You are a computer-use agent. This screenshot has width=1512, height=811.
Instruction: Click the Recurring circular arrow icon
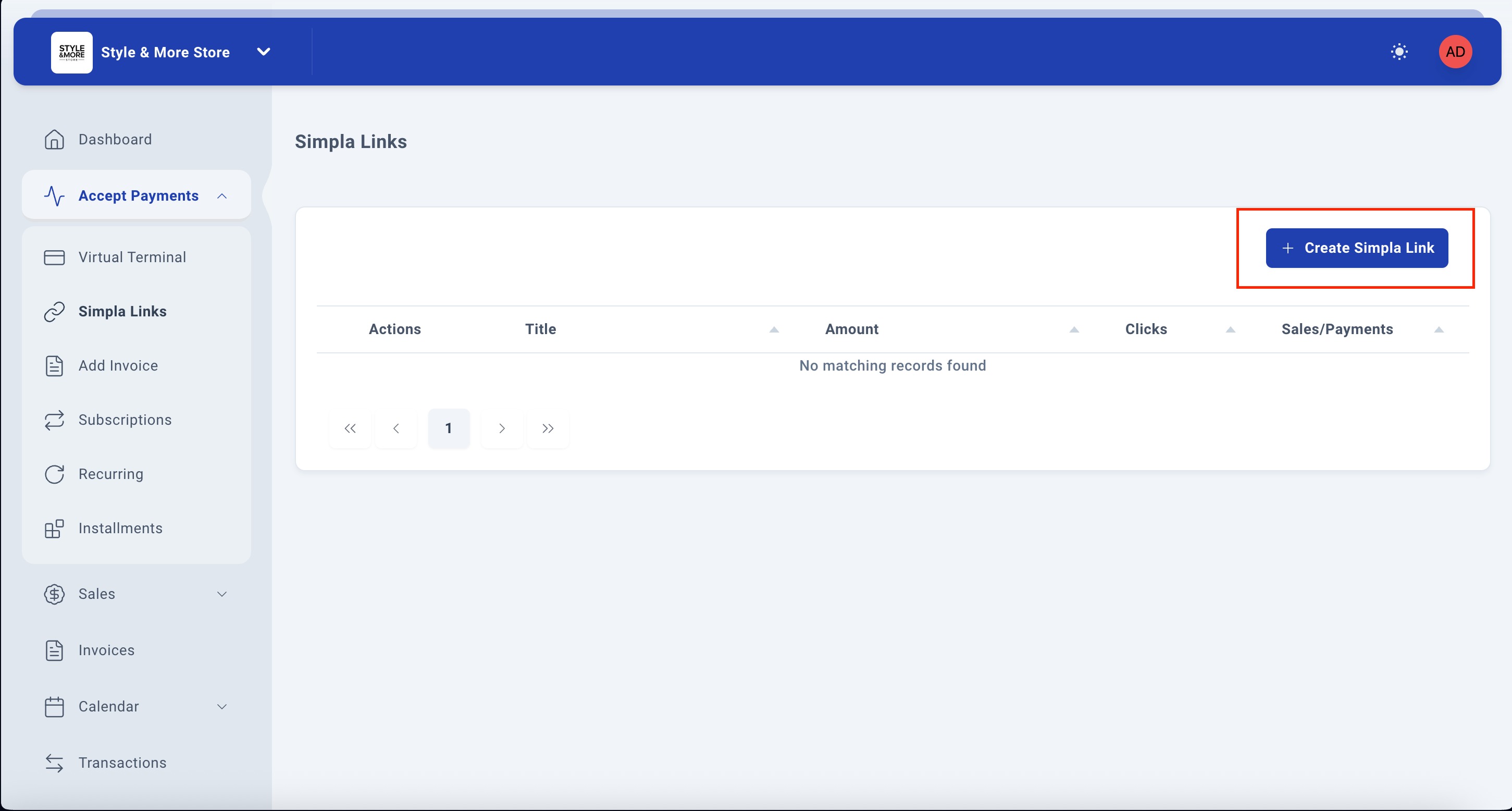54,474
